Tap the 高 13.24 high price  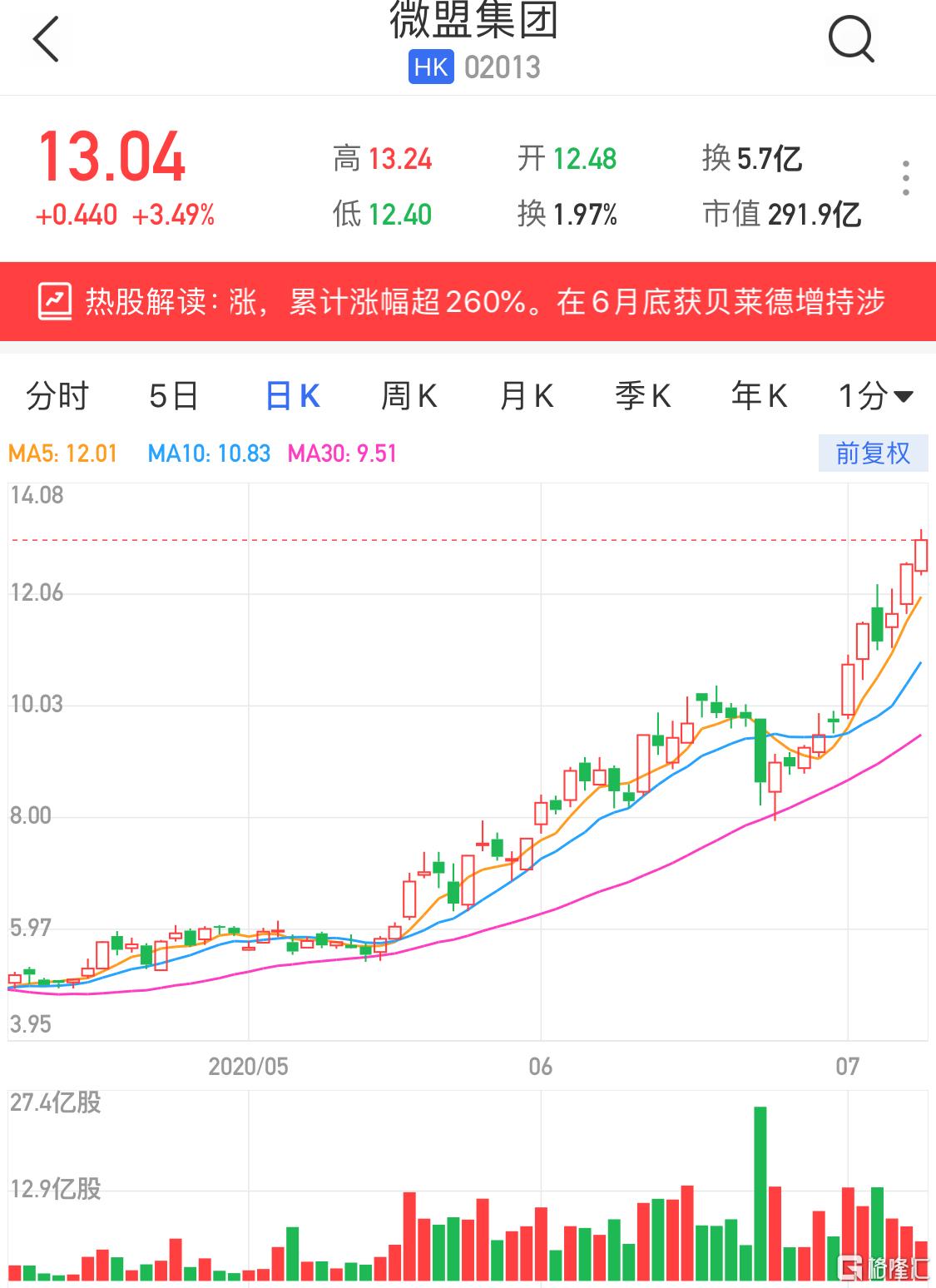383,158
